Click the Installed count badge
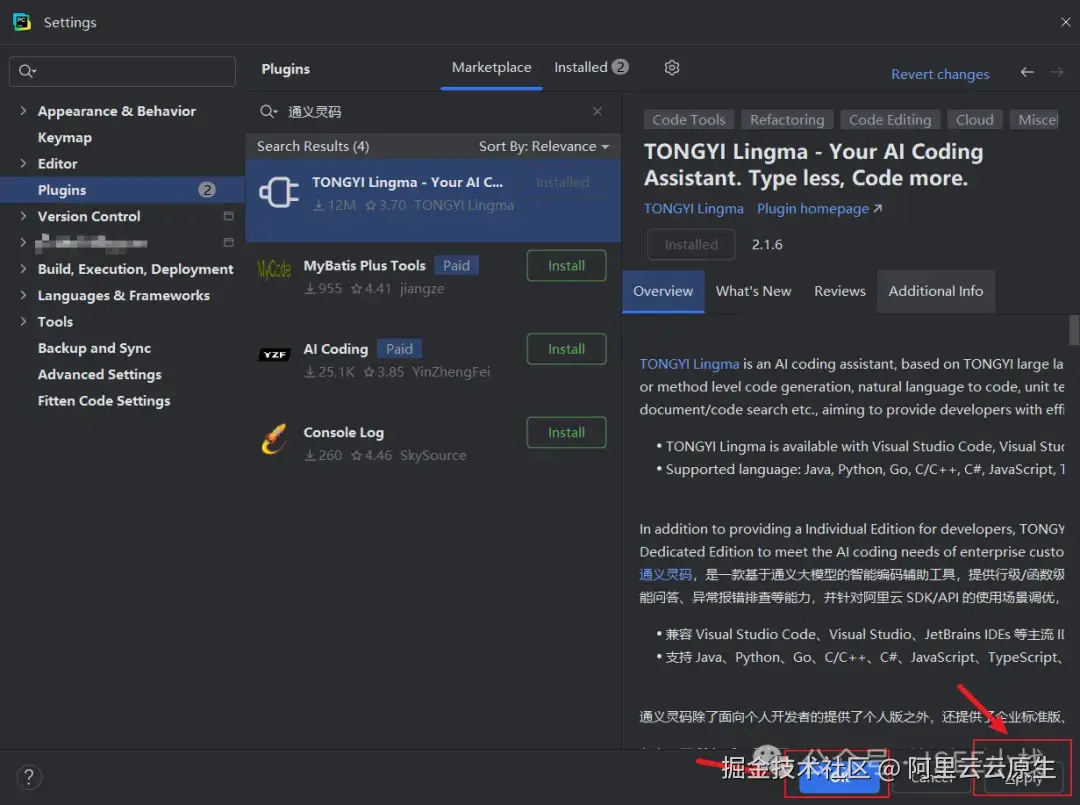 pyautogui.click(x=620, y=67)
